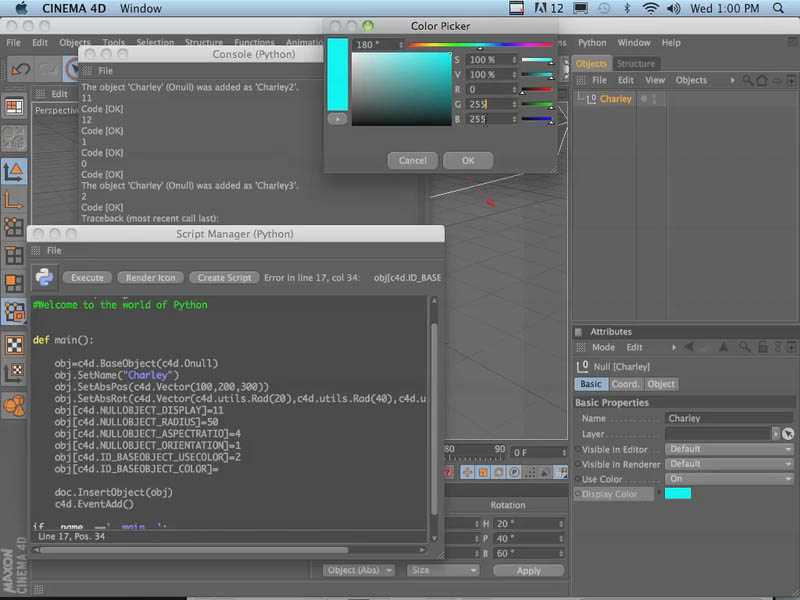
Task: Click the home icon in Object Manager
Action: point(762,80)
